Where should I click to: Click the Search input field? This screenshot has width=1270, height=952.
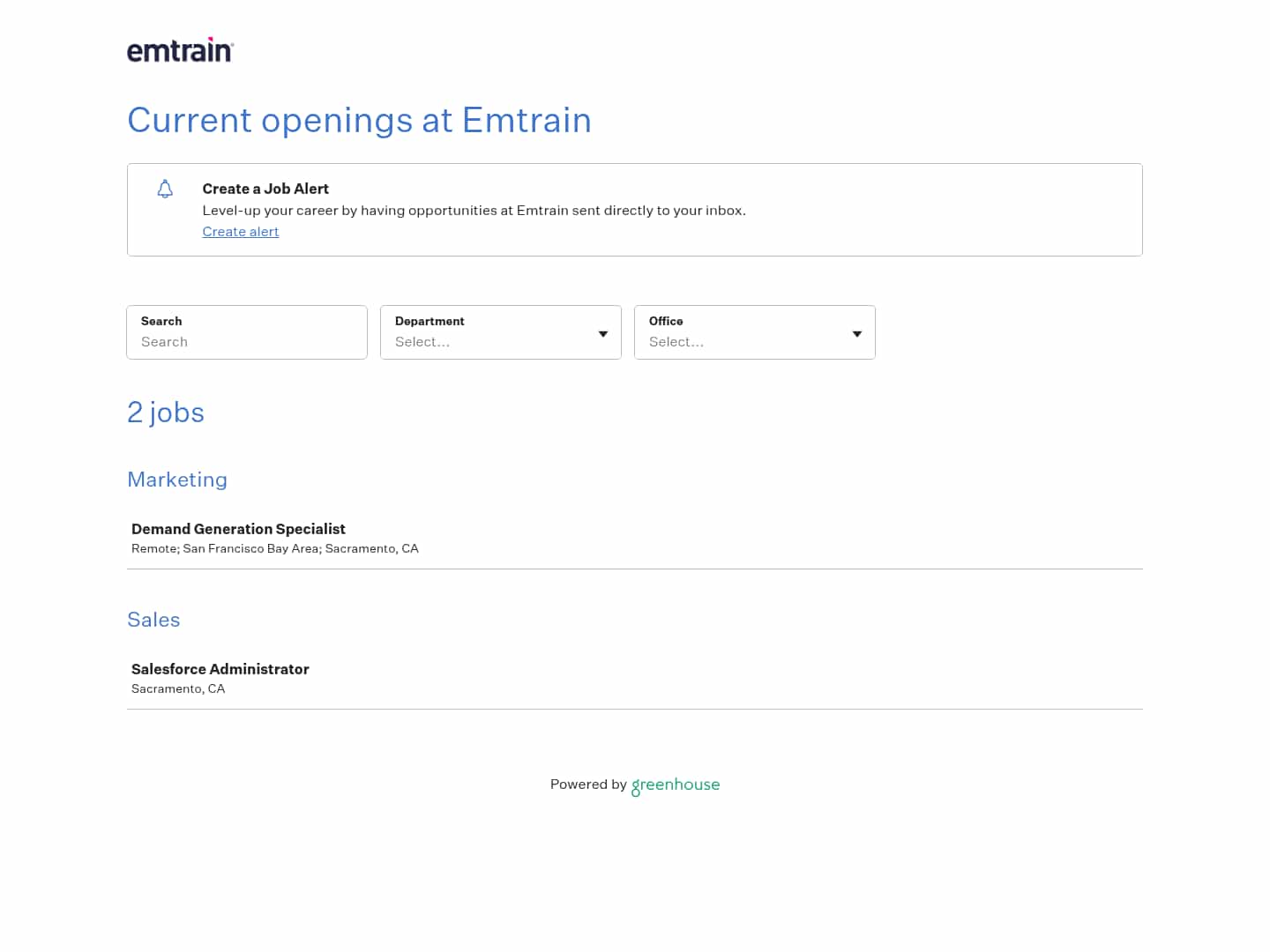point(246,342)
